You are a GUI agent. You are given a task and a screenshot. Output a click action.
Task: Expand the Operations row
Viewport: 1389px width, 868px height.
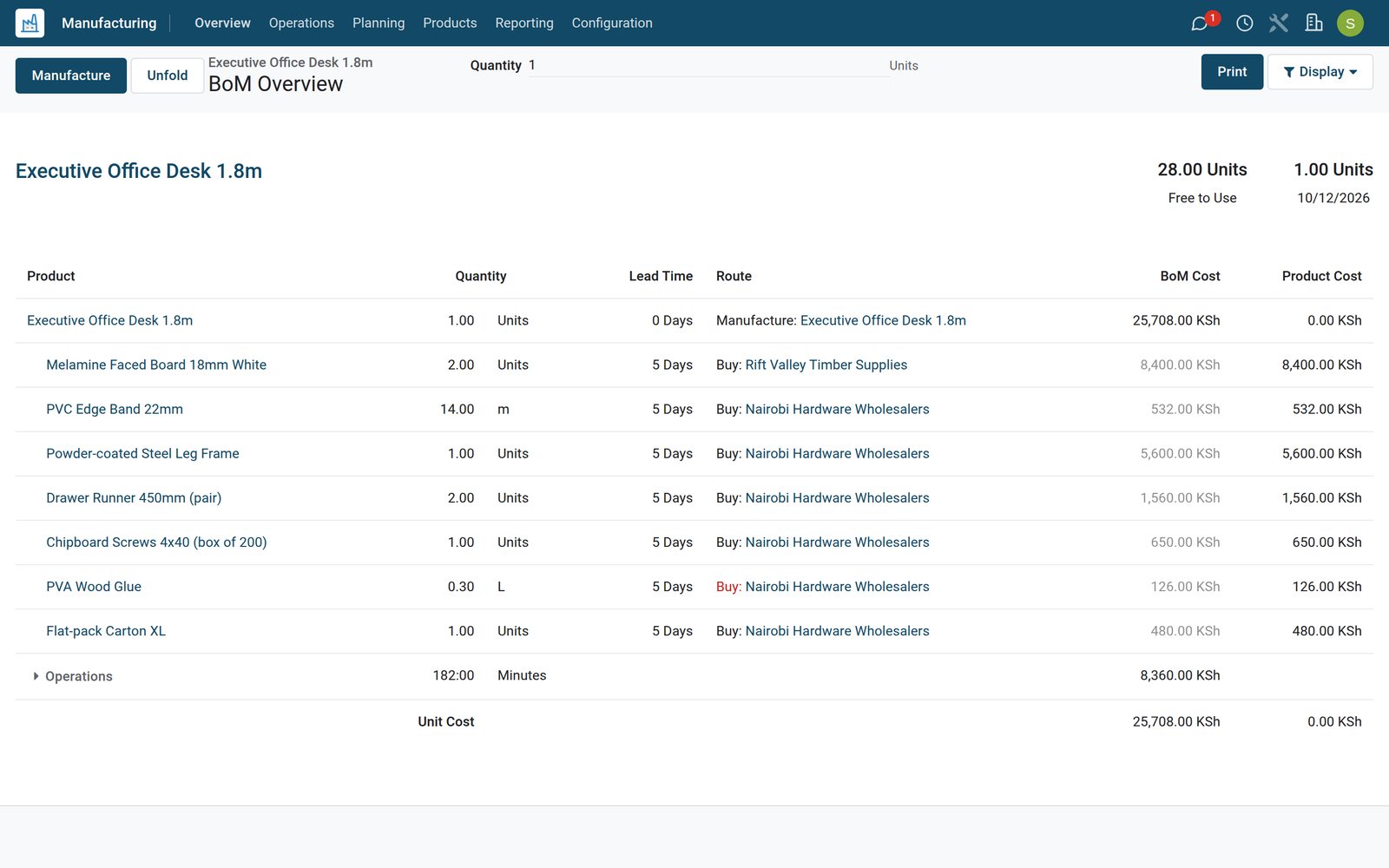[x=73, y=676]
